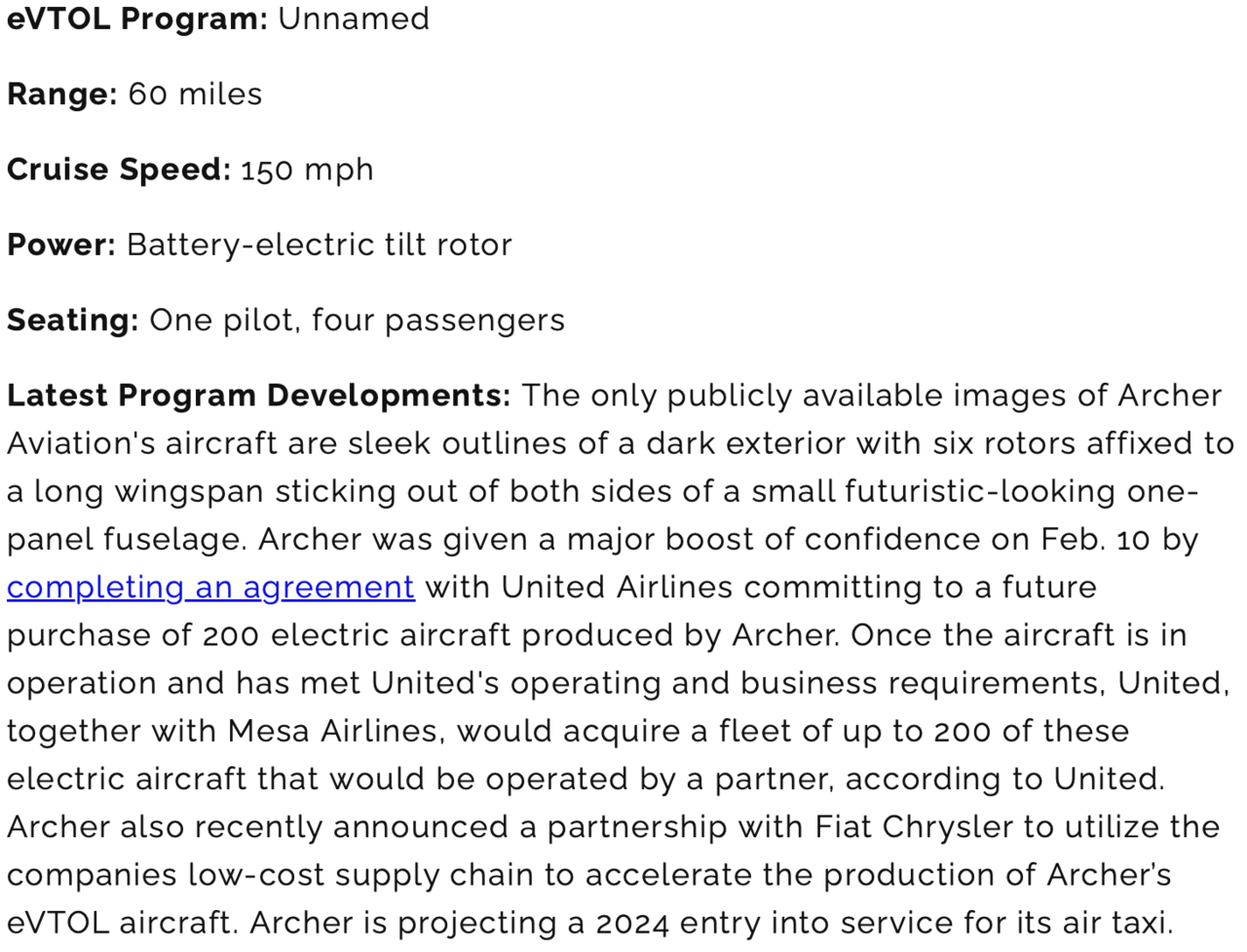Screen dimensions: 1247x952
Task: Click the words "United Airlines" in the paragraph
Action: tap(617, 588)
